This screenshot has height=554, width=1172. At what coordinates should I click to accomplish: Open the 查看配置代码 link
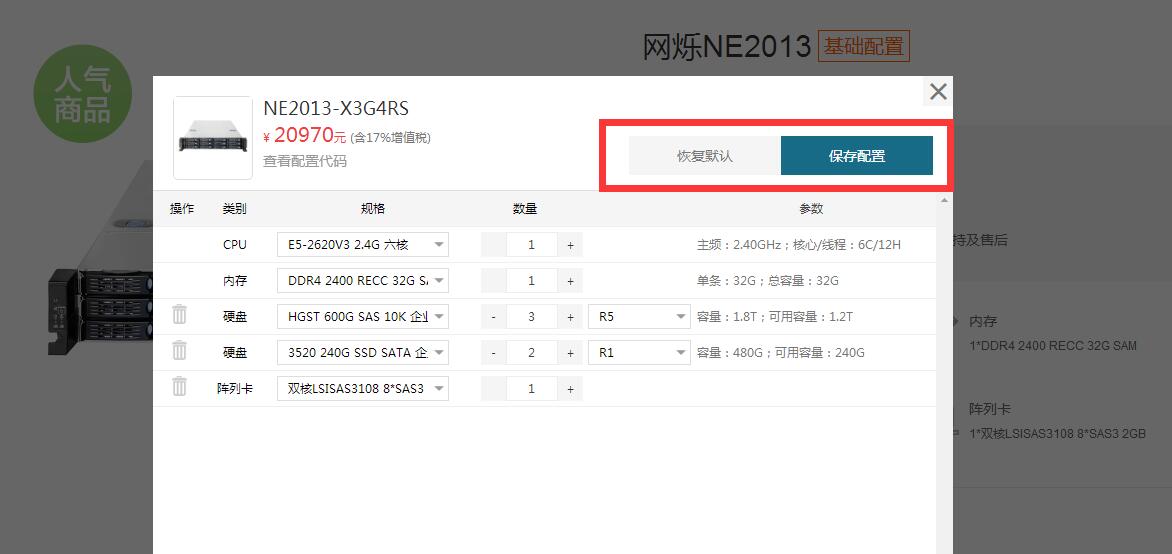(305, 161)
